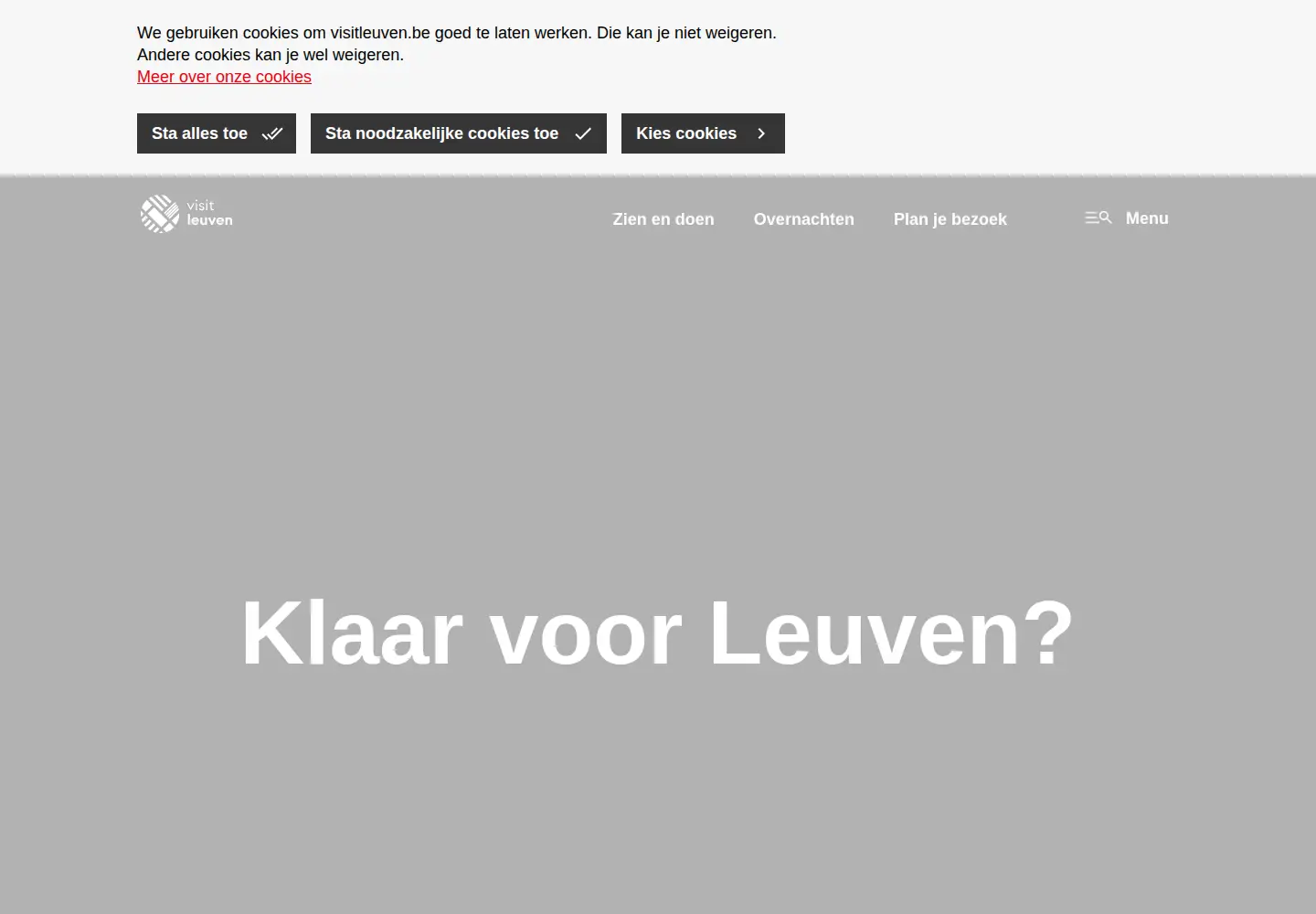Select Plan je bezoek menu item
The image size is (1316, 914).
click(950, 219)
